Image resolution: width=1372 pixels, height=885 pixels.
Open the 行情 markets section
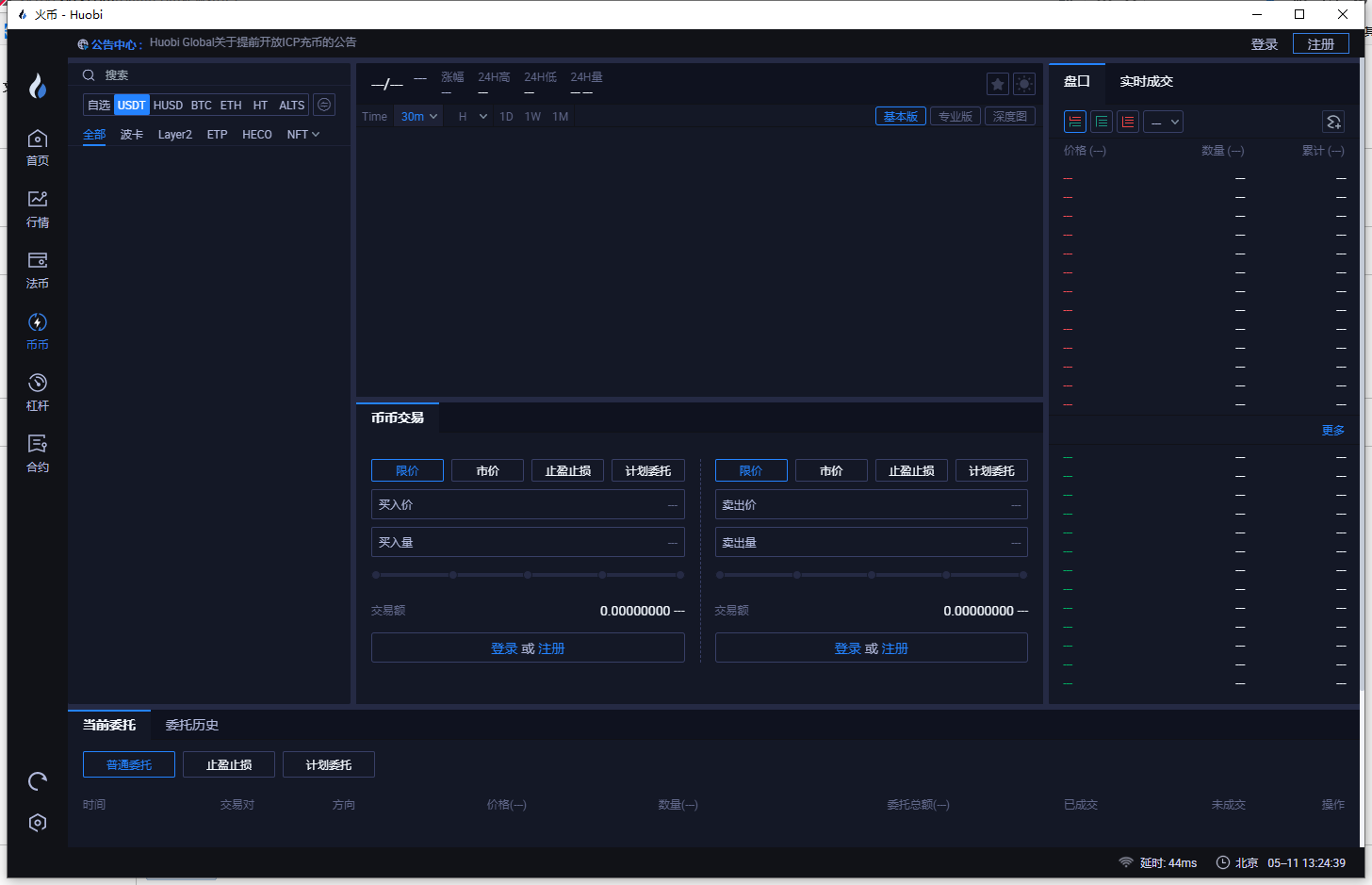coord(38,209)
